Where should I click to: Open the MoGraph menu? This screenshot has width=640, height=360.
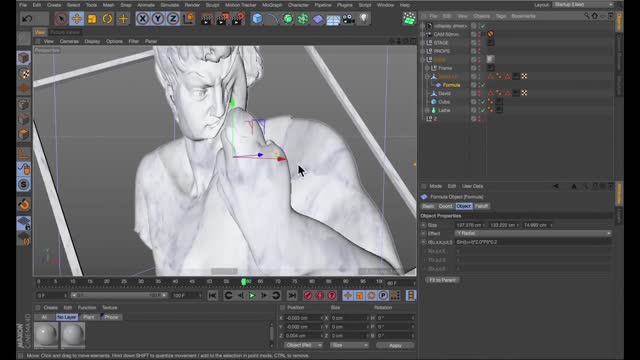pos(272,5)
